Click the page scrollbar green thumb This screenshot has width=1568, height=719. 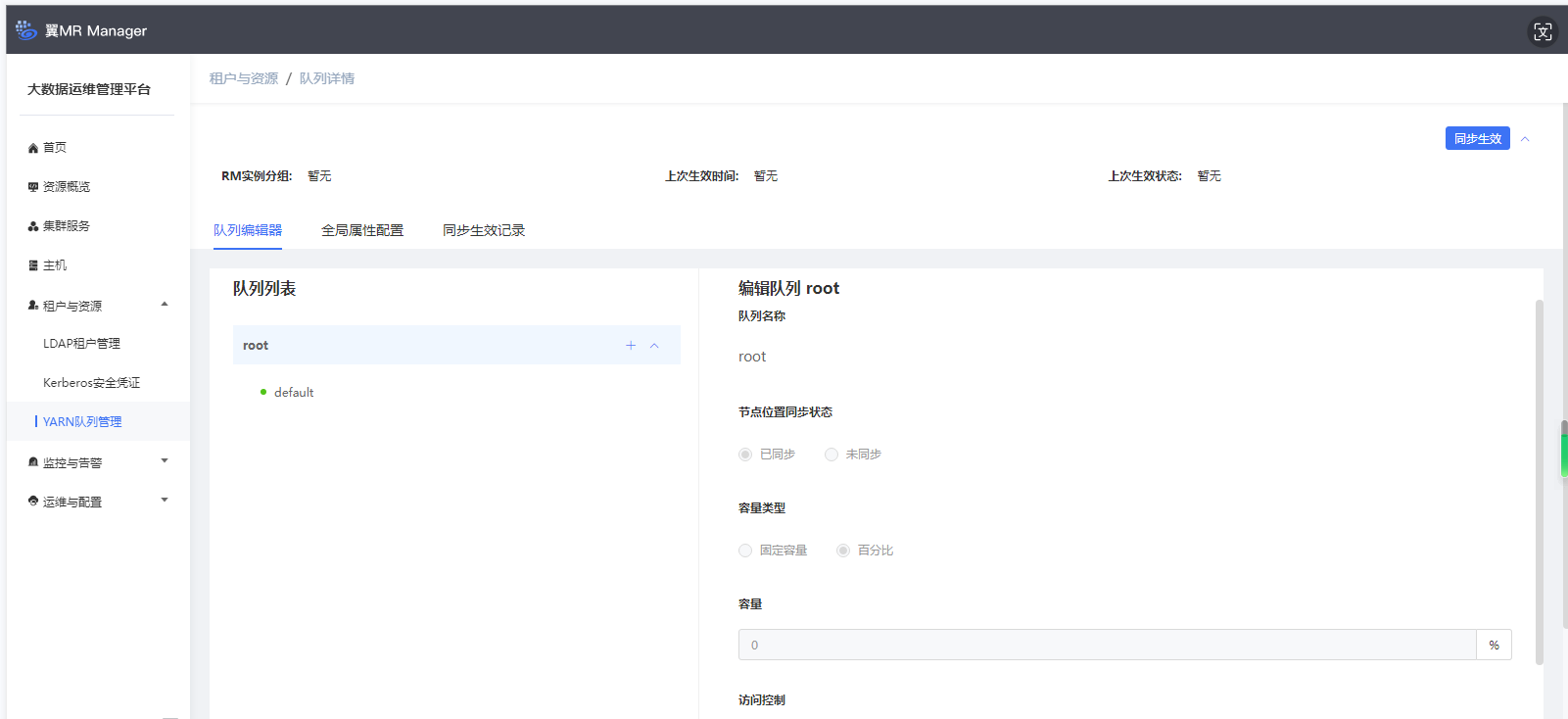[x=1564, y=455]
